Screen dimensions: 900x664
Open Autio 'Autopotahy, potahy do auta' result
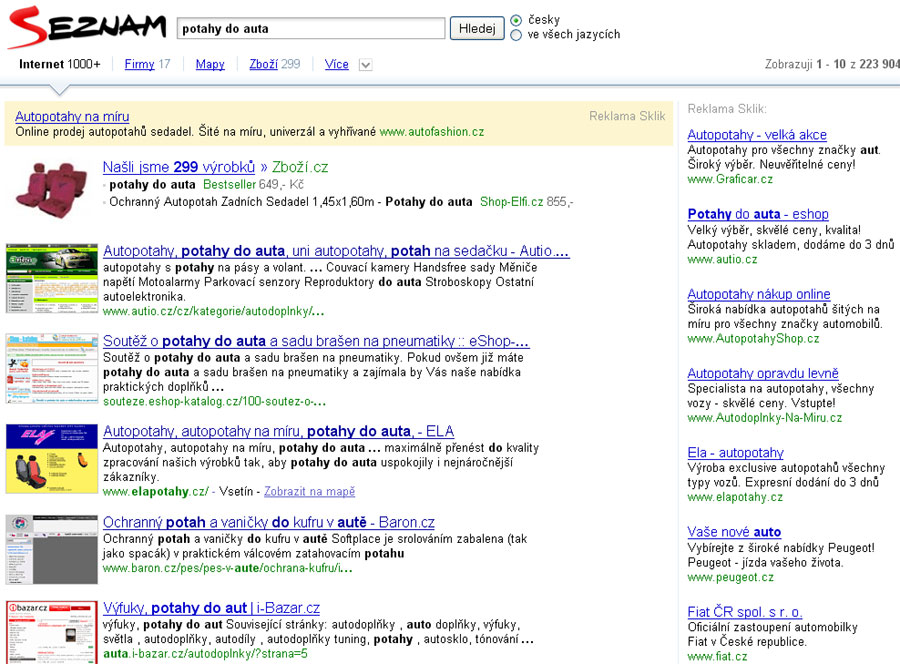[x=336, y=251]
